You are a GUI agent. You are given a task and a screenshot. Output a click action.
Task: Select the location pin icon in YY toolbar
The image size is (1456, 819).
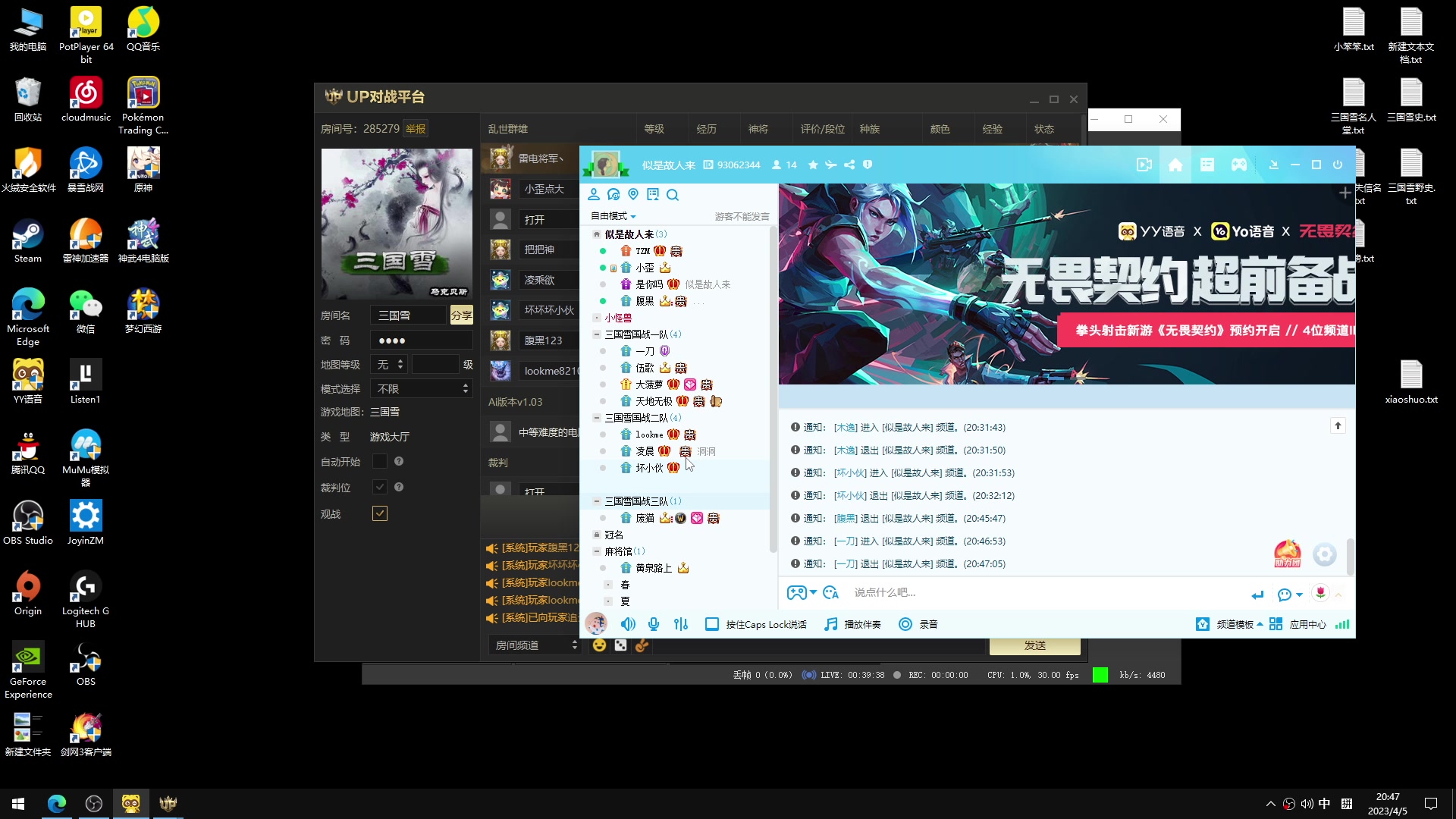tap(633, 194)
